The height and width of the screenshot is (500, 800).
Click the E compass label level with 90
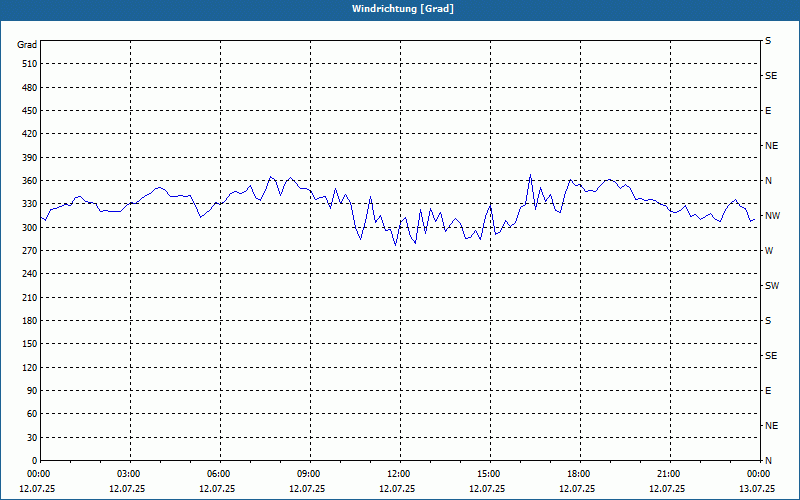[x=768, y=390]
